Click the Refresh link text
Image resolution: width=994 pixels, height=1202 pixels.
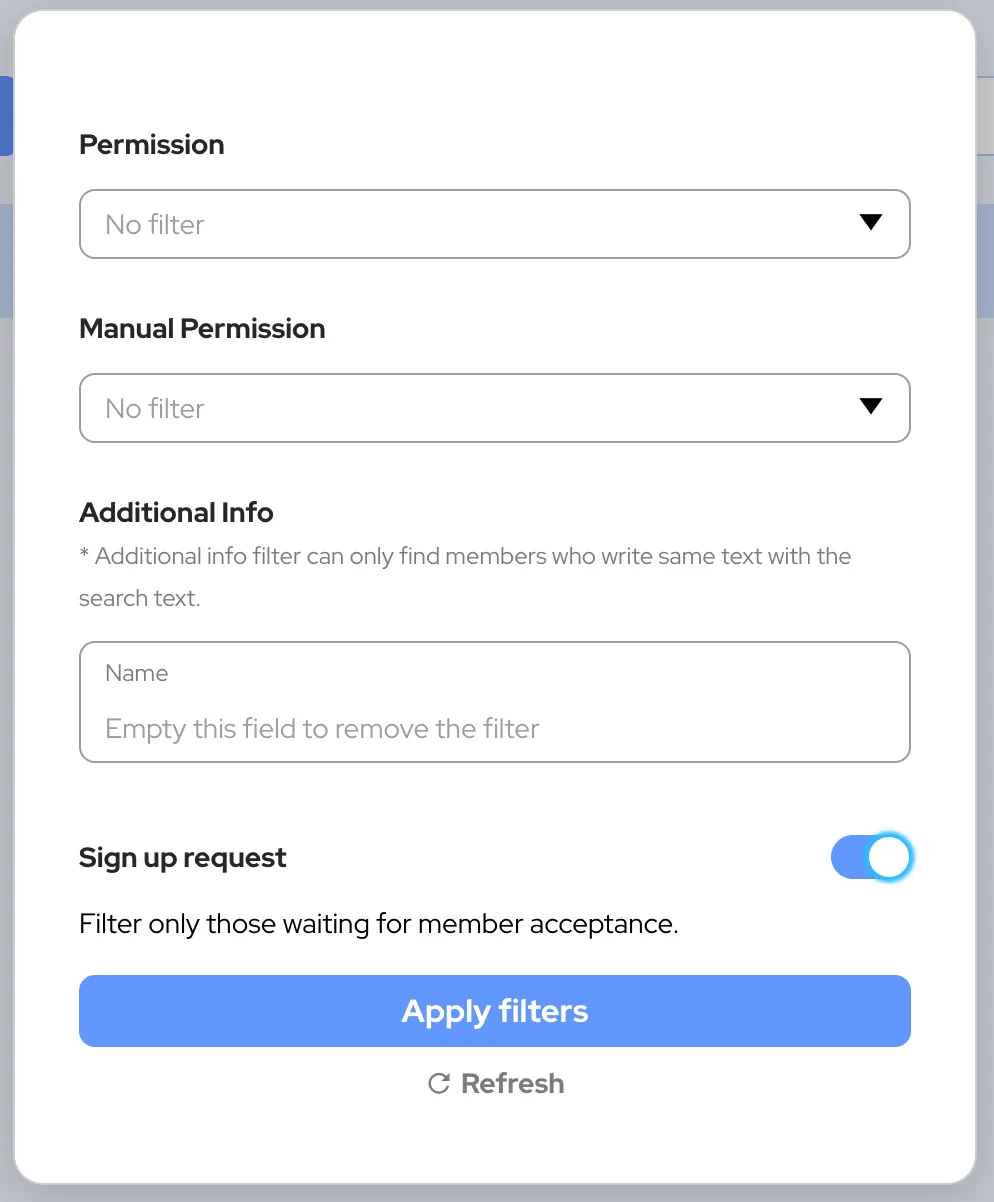pyautogui.click(x=512, y=1083)
